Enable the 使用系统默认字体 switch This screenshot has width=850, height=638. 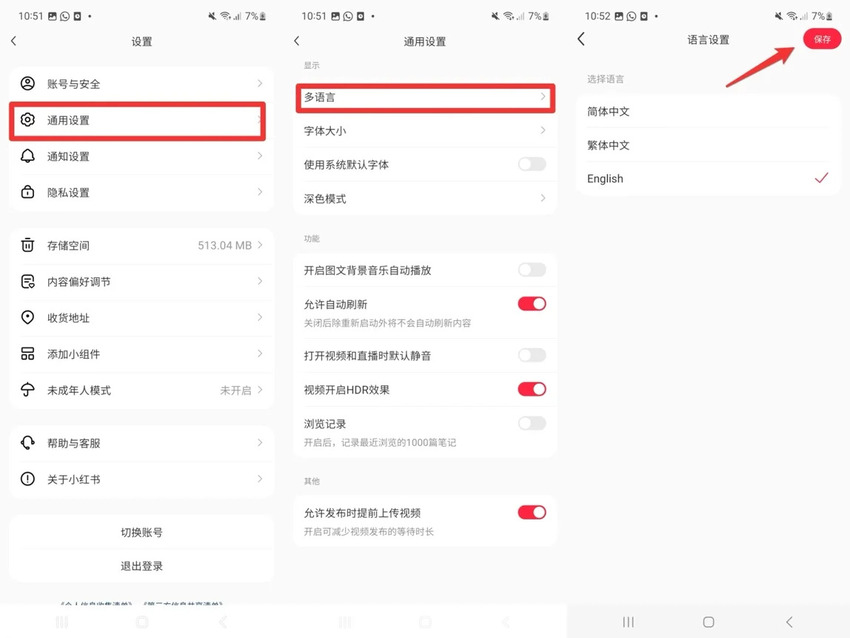(532, 164)
